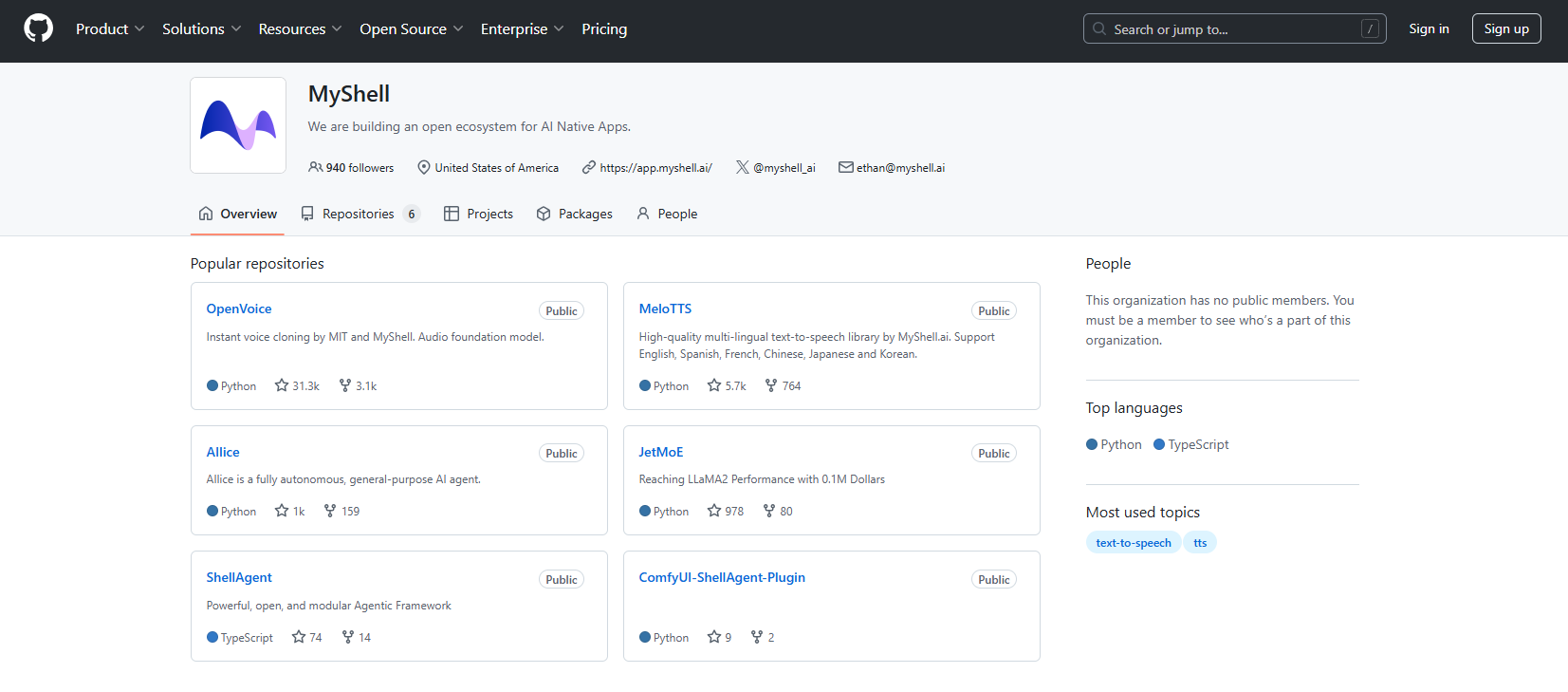Focus the Search or jump to field

tap(1234, 28)
